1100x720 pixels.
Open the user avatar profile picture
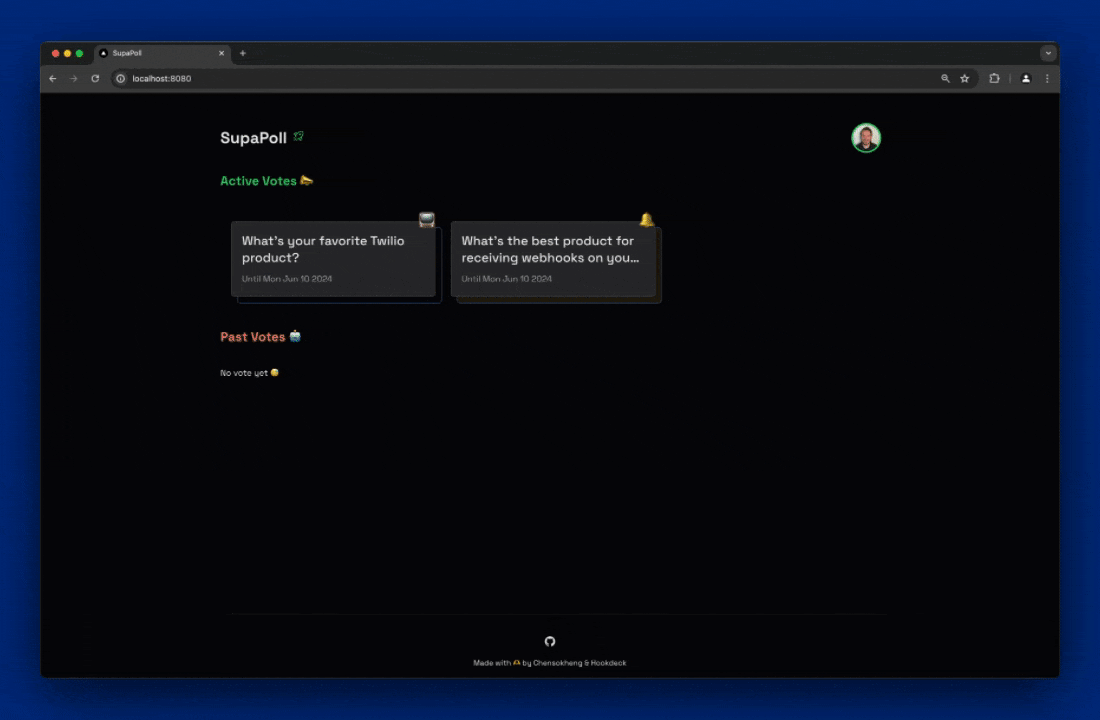point(866,138)
